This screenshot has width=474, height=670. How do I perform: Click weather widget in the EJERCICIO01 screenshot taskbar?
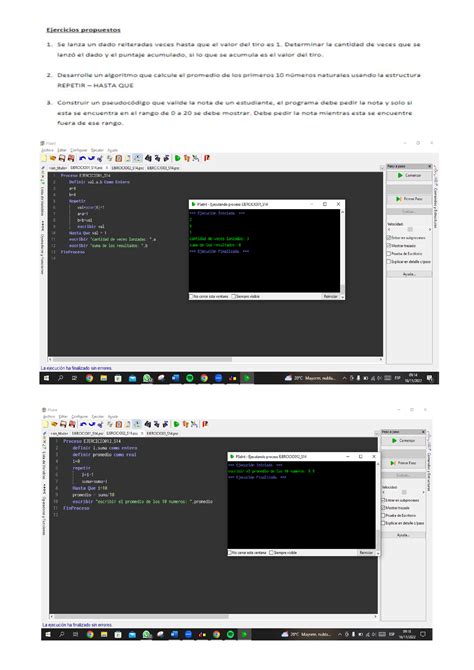[x=310, y=378]
